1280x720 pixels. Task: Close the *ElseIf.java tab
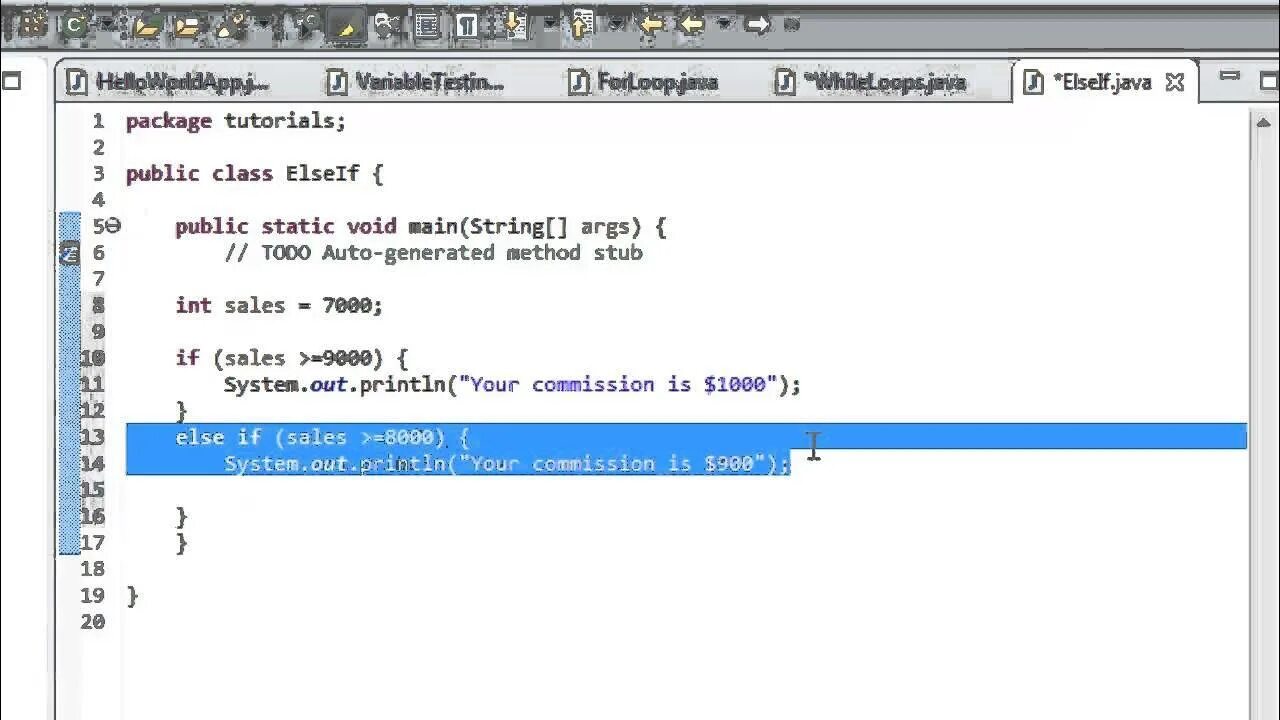pos(1175,82)
